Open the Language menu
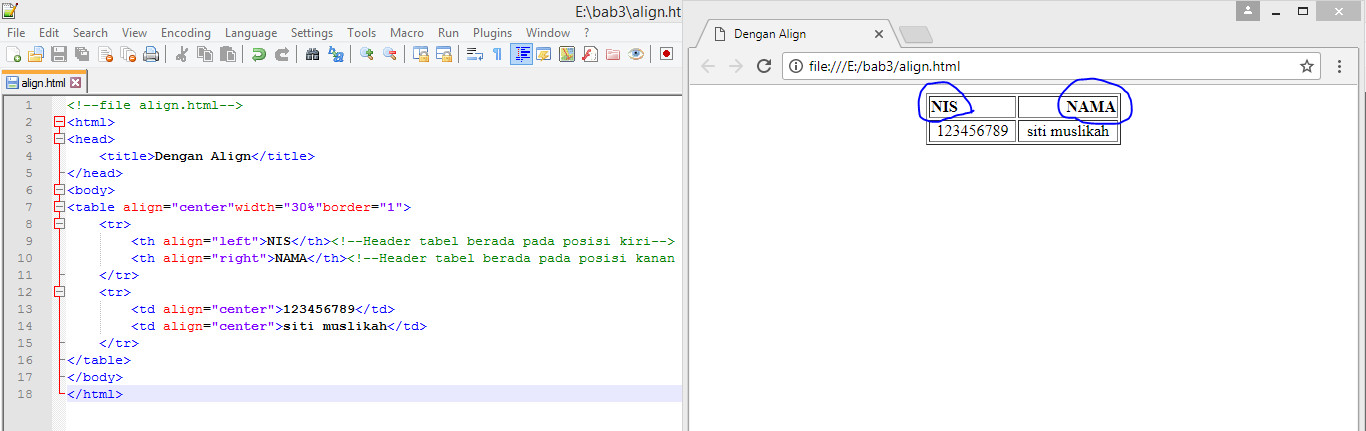The height and width of the screenshot is (431, 1366). click(251, 33)
